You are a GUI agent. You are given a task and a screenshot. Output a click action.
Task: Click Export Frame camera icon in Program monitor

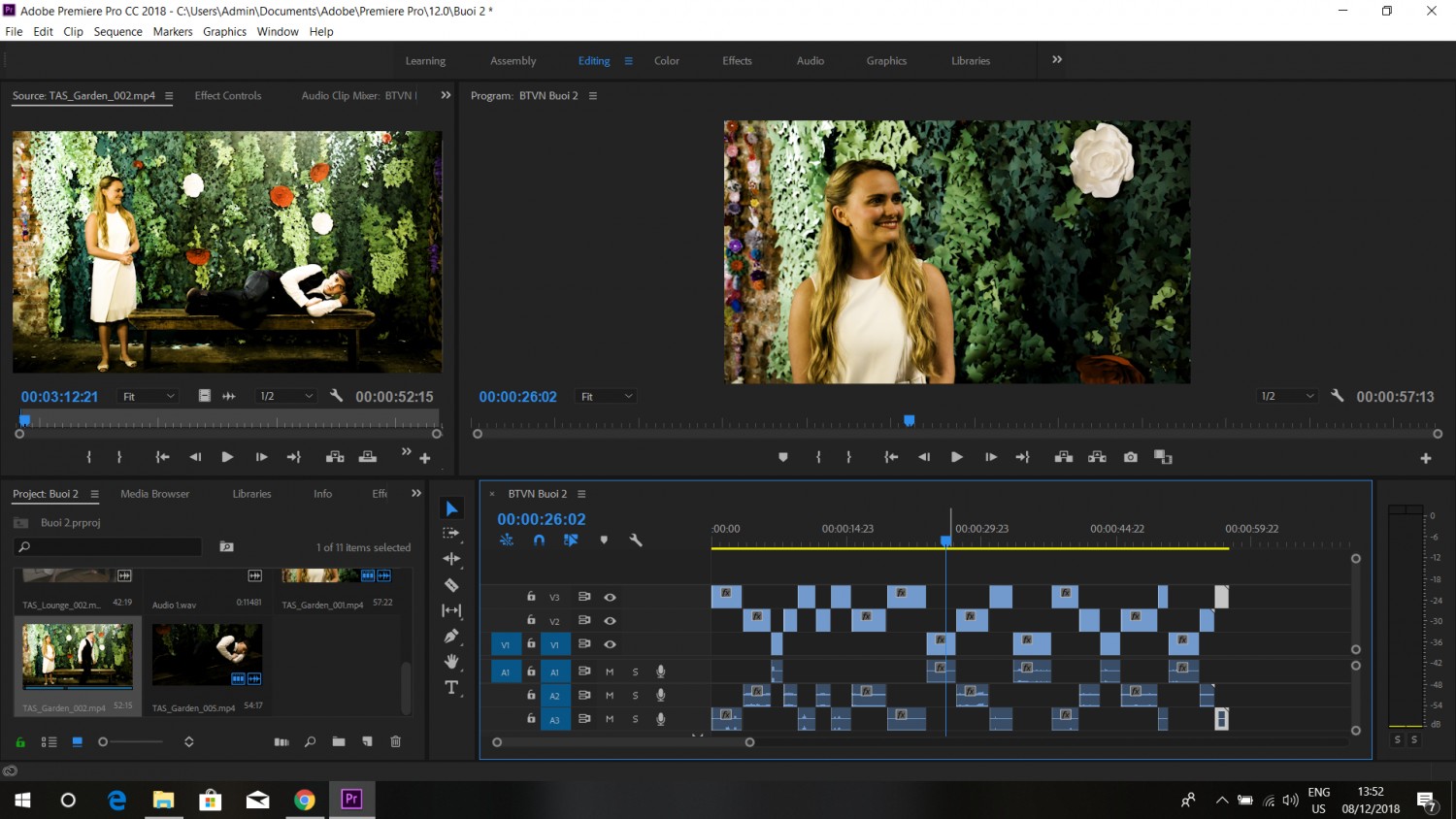pyautogui.click(x=1131, y=457)
